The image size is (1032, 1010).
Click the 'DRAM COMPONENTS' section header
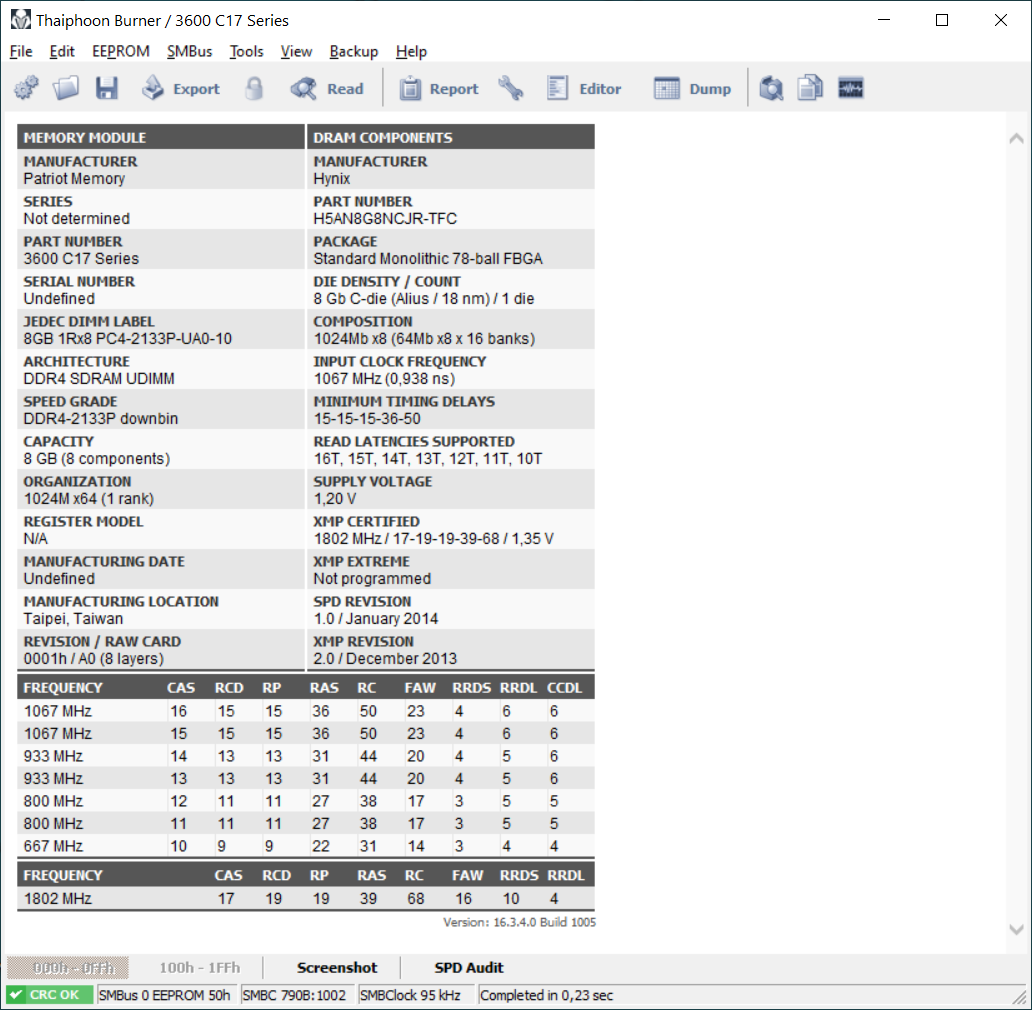click(x=451, y=138)
